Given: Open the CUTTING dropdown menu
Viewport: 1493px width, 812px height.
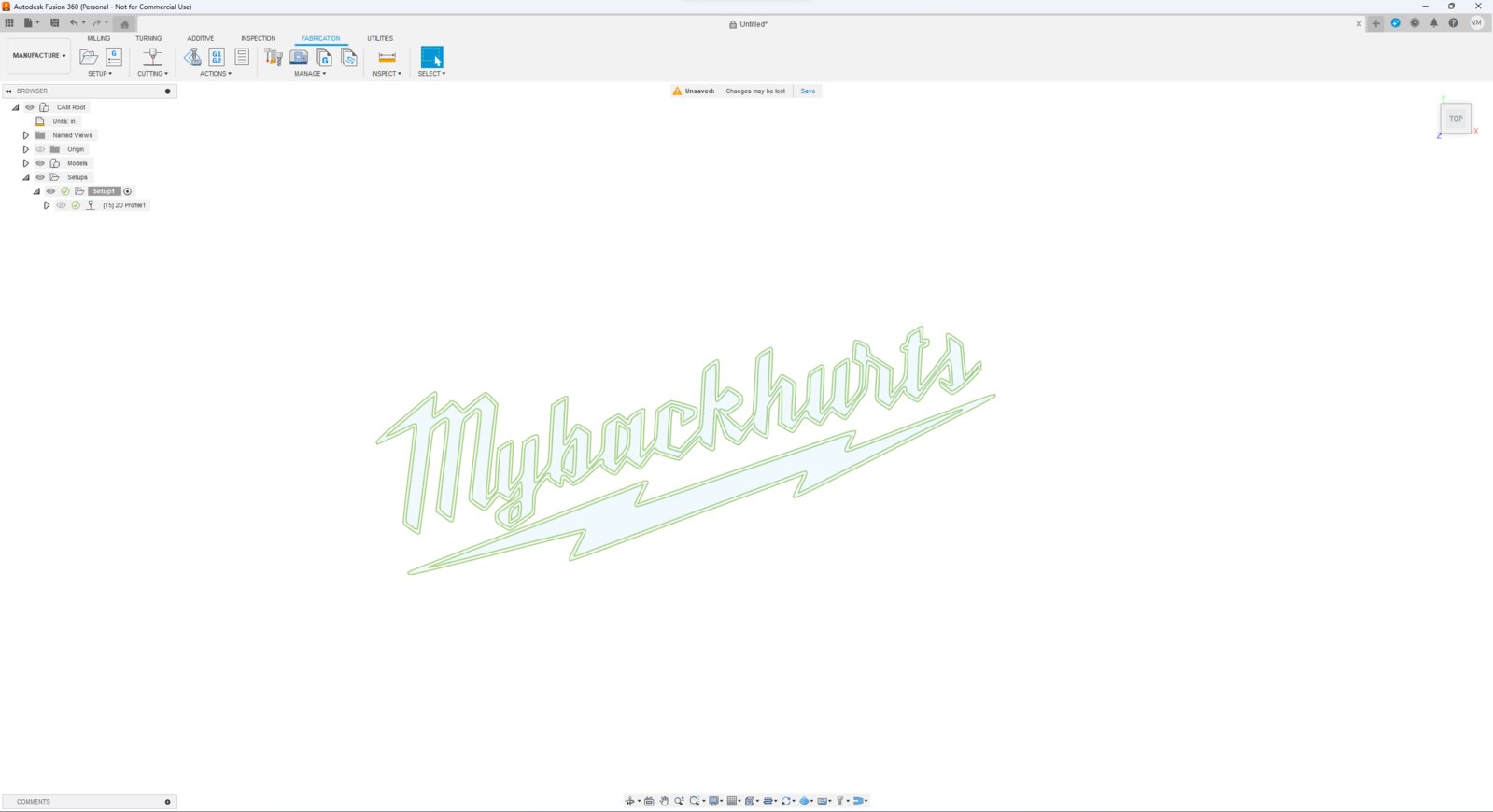Looking at the screenshot, I should (x=153, y=74).
